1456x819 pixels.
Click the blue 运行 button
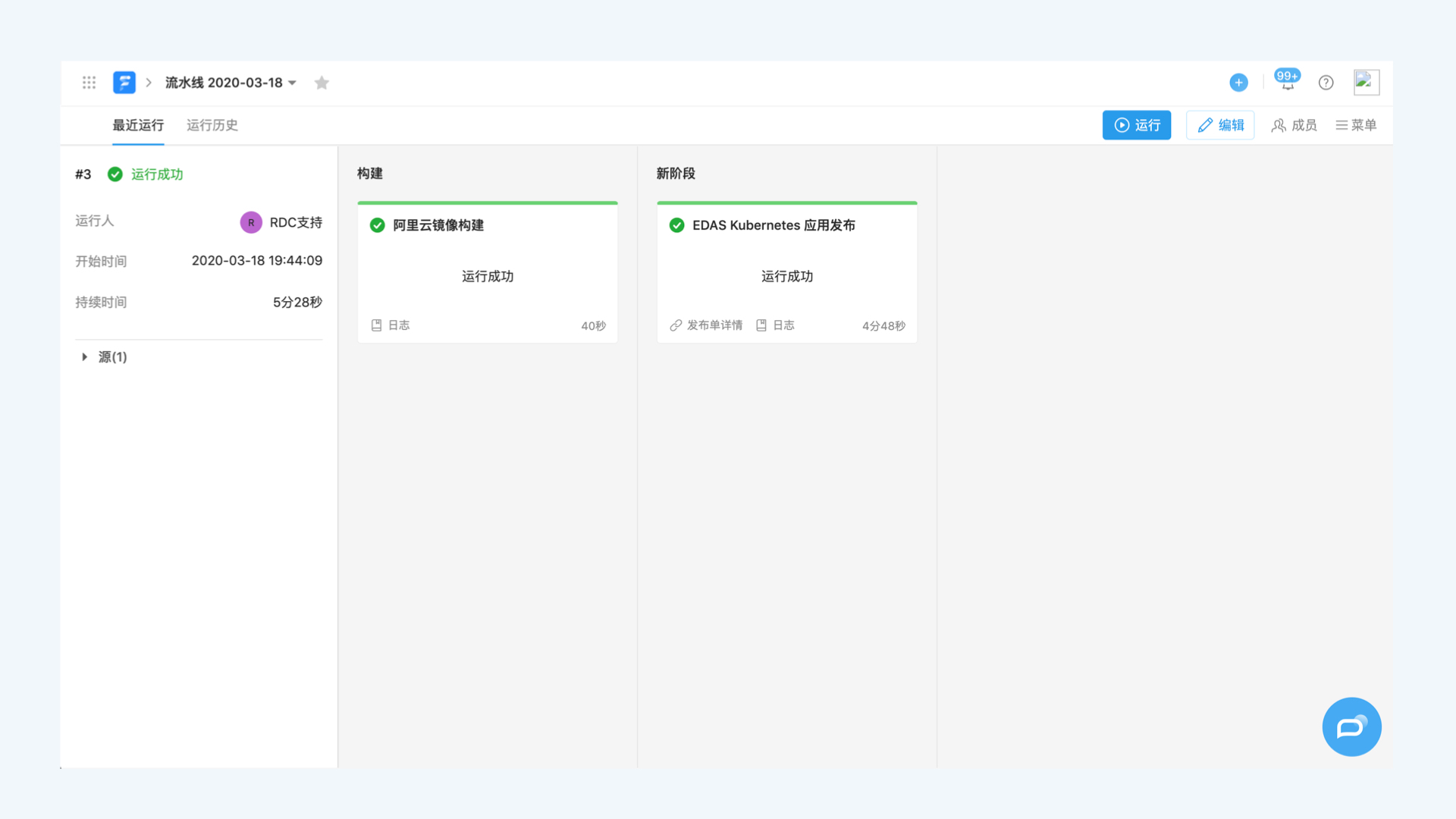[x=1136, y=125]
